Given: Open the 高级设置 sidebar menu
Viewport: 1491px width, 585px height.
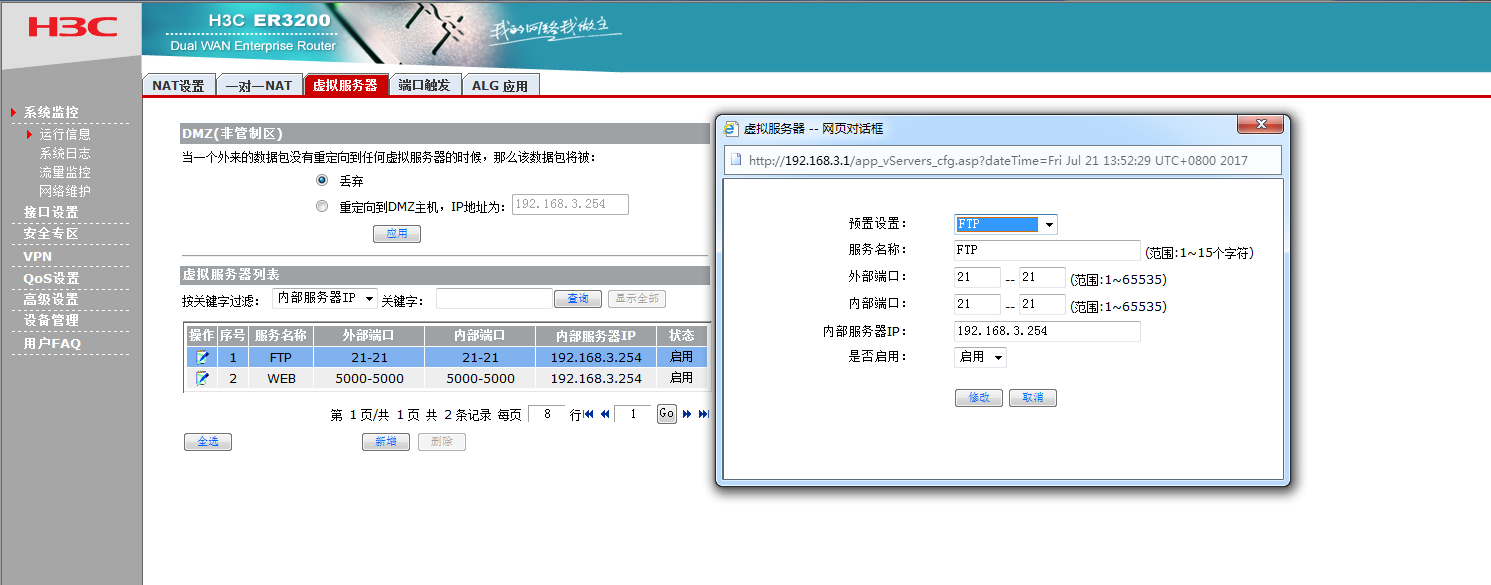Looking at the screenshot, I should [x=51, y=299].
